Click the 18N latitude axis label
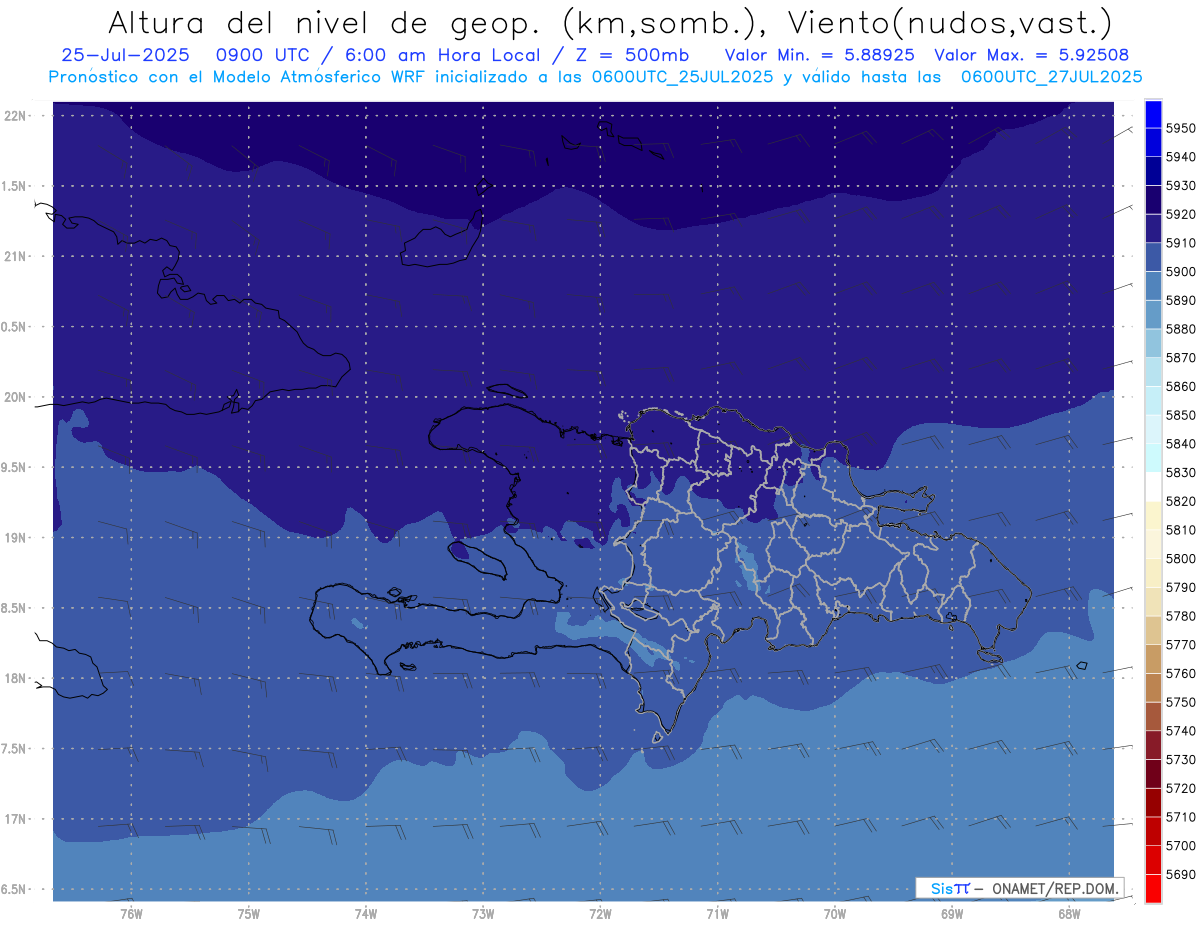The image size is (1200, 927). pyautogui.click(x=16, y=678)
